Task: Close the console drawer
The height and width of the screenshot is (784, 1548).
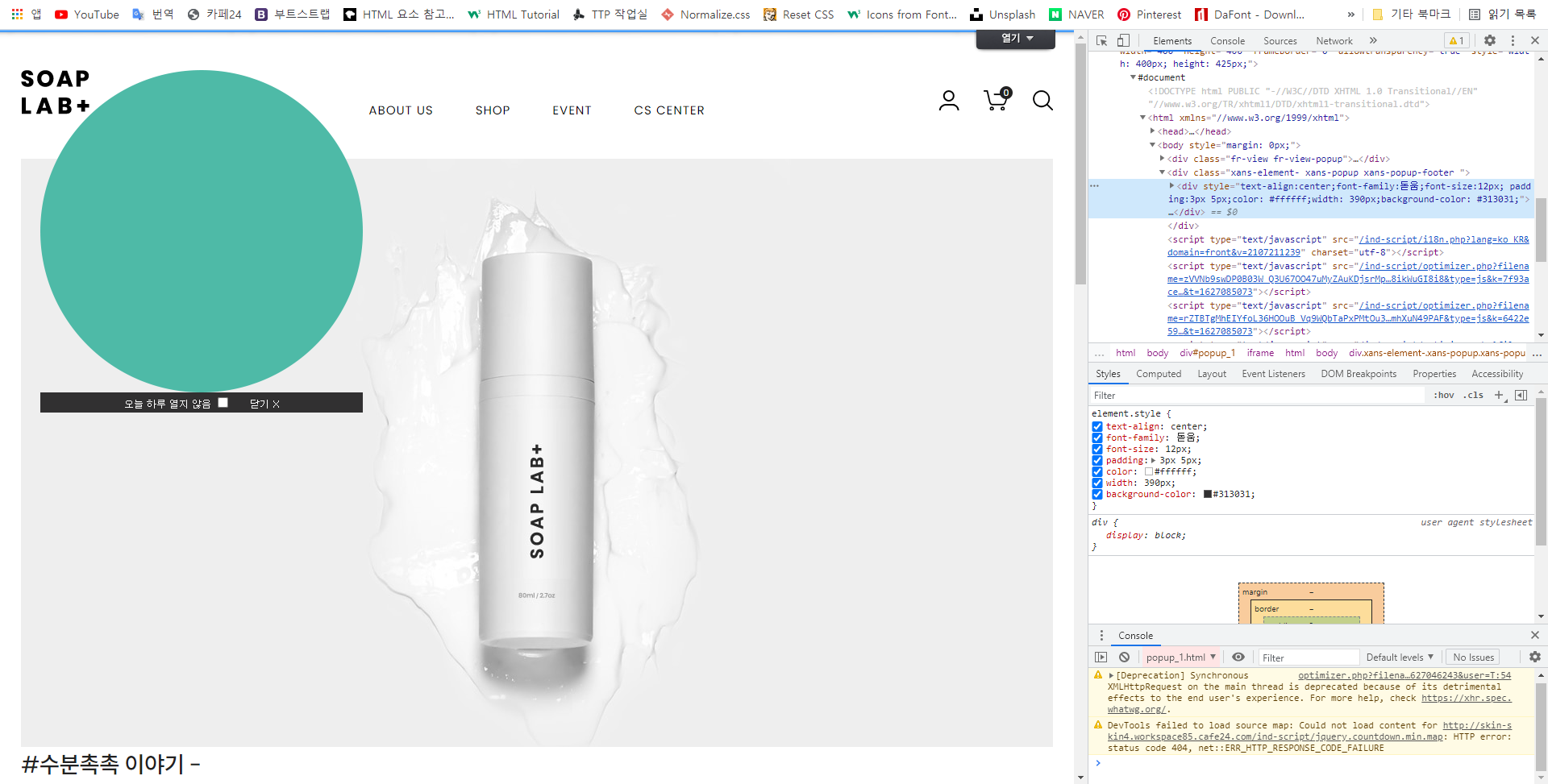Action: click(1535, 636)
